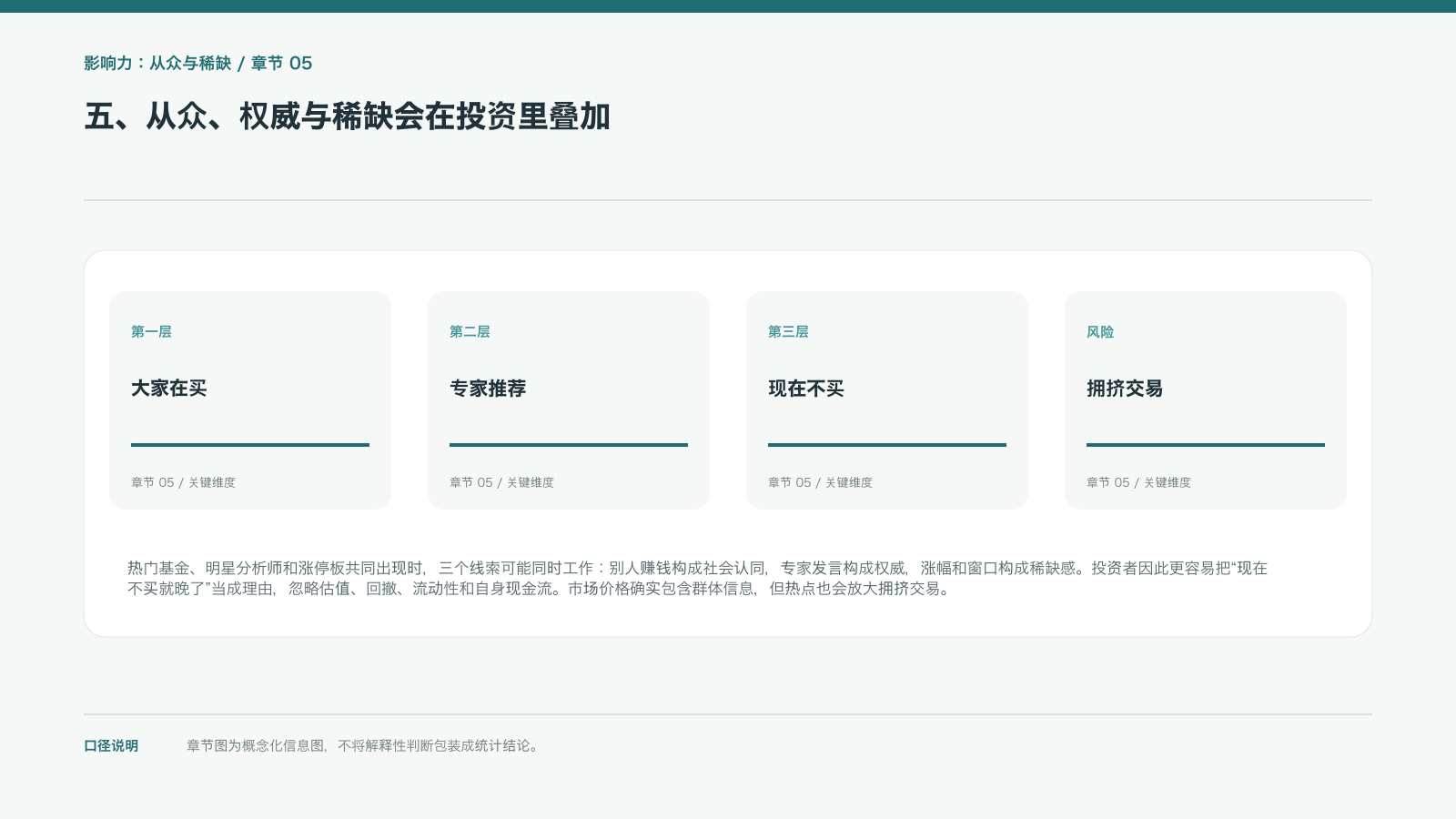Click footer '章节 05 / 关键维度' under 专家推荐

coord(501,482)
